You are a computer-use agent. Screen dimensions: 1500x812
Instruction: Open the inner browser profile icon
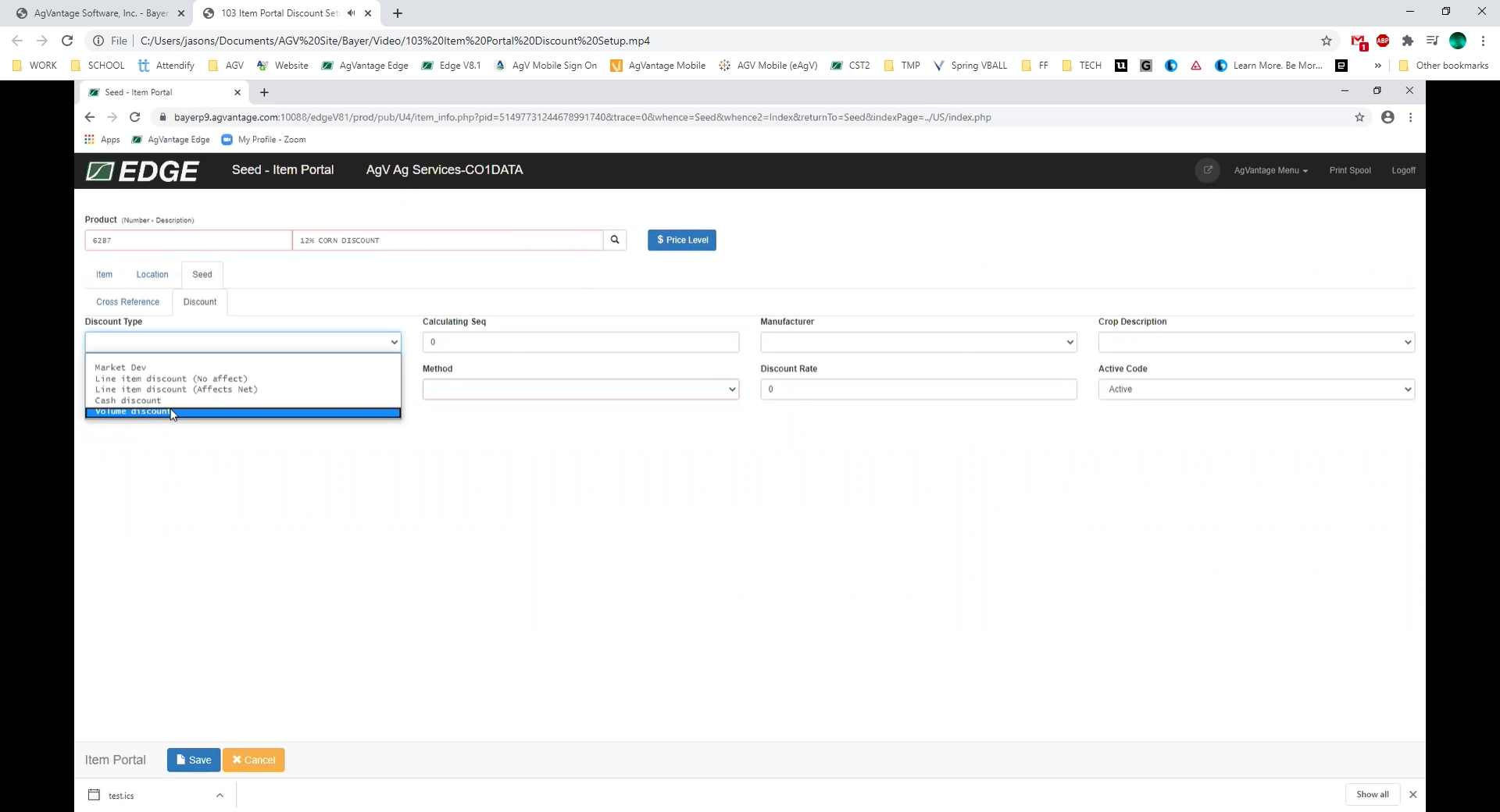pyautogui.click(x=1387, y=117)
